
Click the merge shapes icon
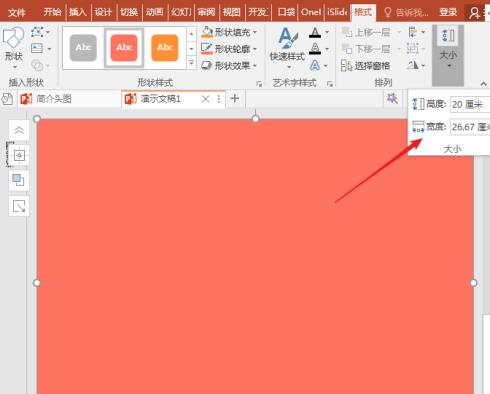[x=37, y=65]
